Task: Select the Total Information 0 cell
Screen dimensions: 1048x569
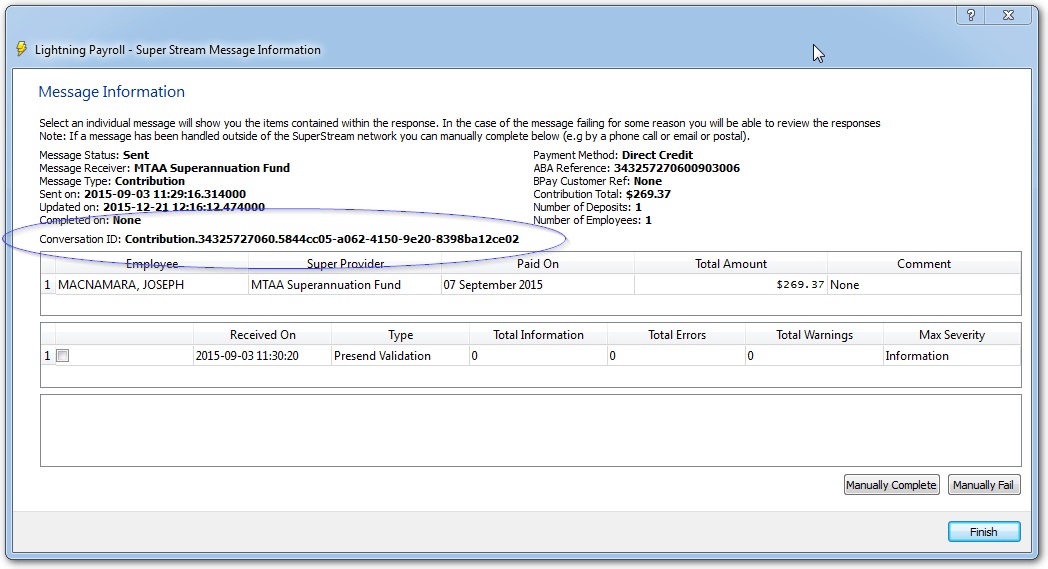Action: [538, 356]
